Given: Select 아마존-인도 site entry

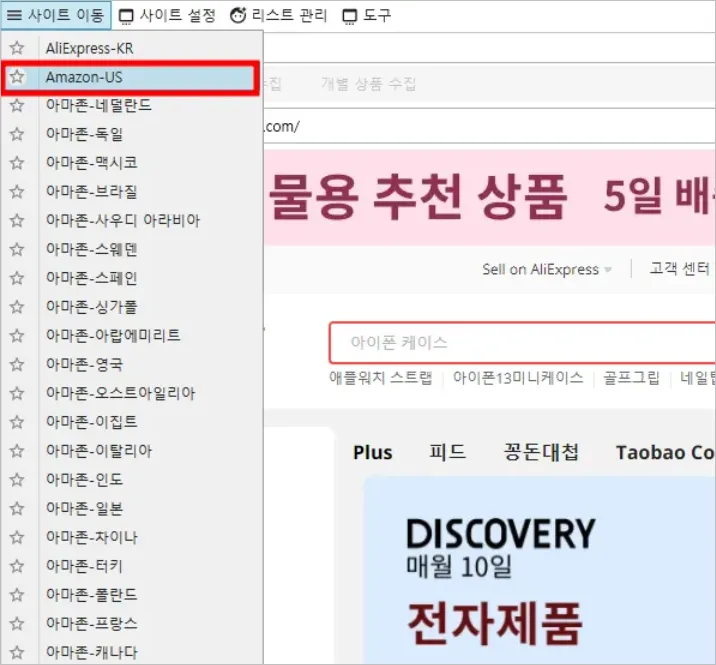Looking at the screenshot, I should [132, 480].
